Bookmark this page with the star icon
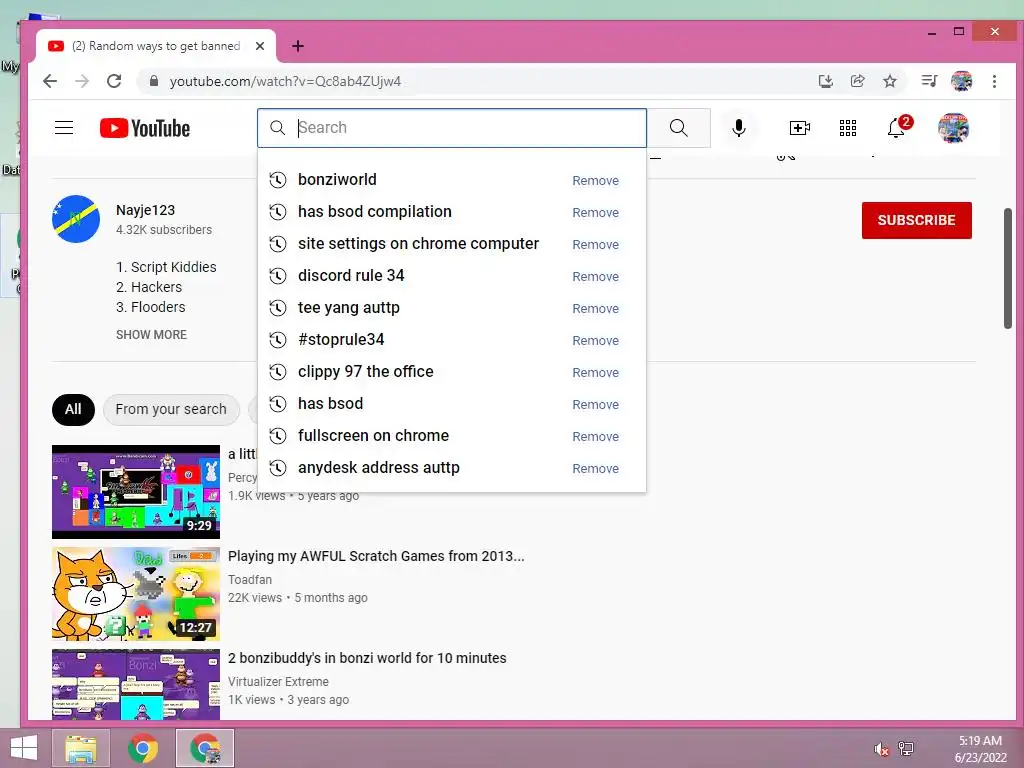The image size is (1024, 768). click(889, 81)
